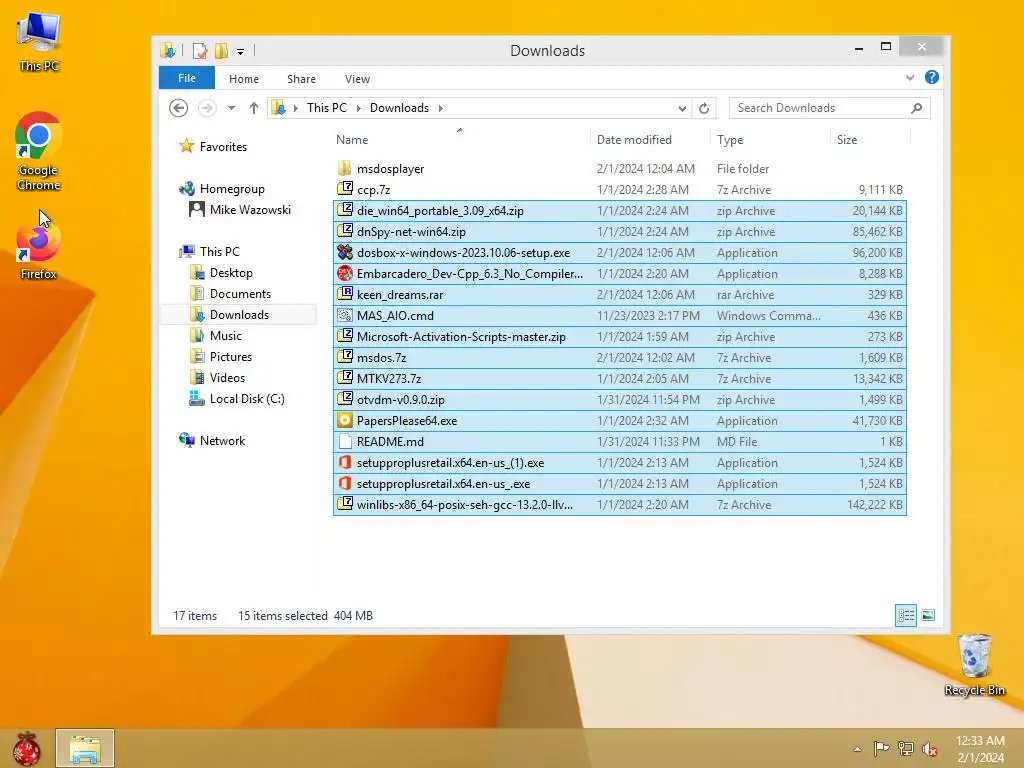
Task: Expand breadcrumb arrow after This PC
Action: [358, 108]
